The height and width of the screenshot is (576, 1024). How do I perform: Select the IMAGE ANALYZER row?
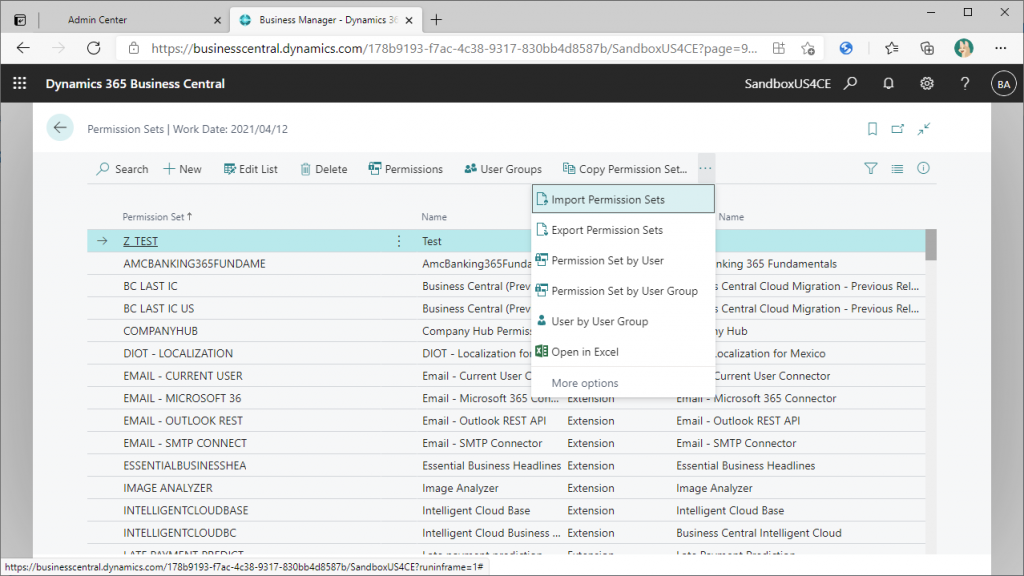coord(506,488)
